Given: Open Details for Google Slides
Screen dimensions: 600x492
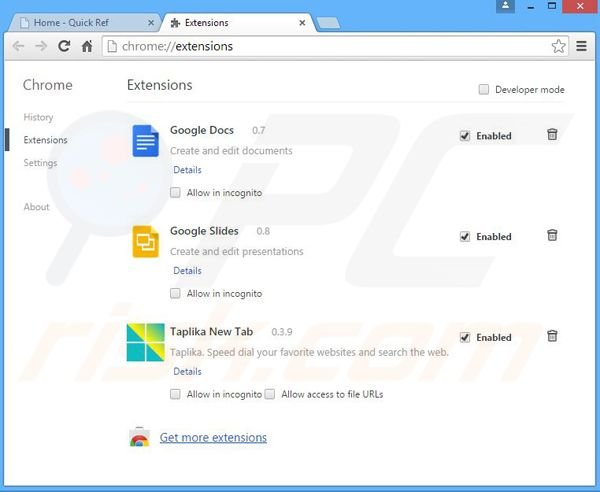Looking at the screenshot, I should click(x=187, y=271).
